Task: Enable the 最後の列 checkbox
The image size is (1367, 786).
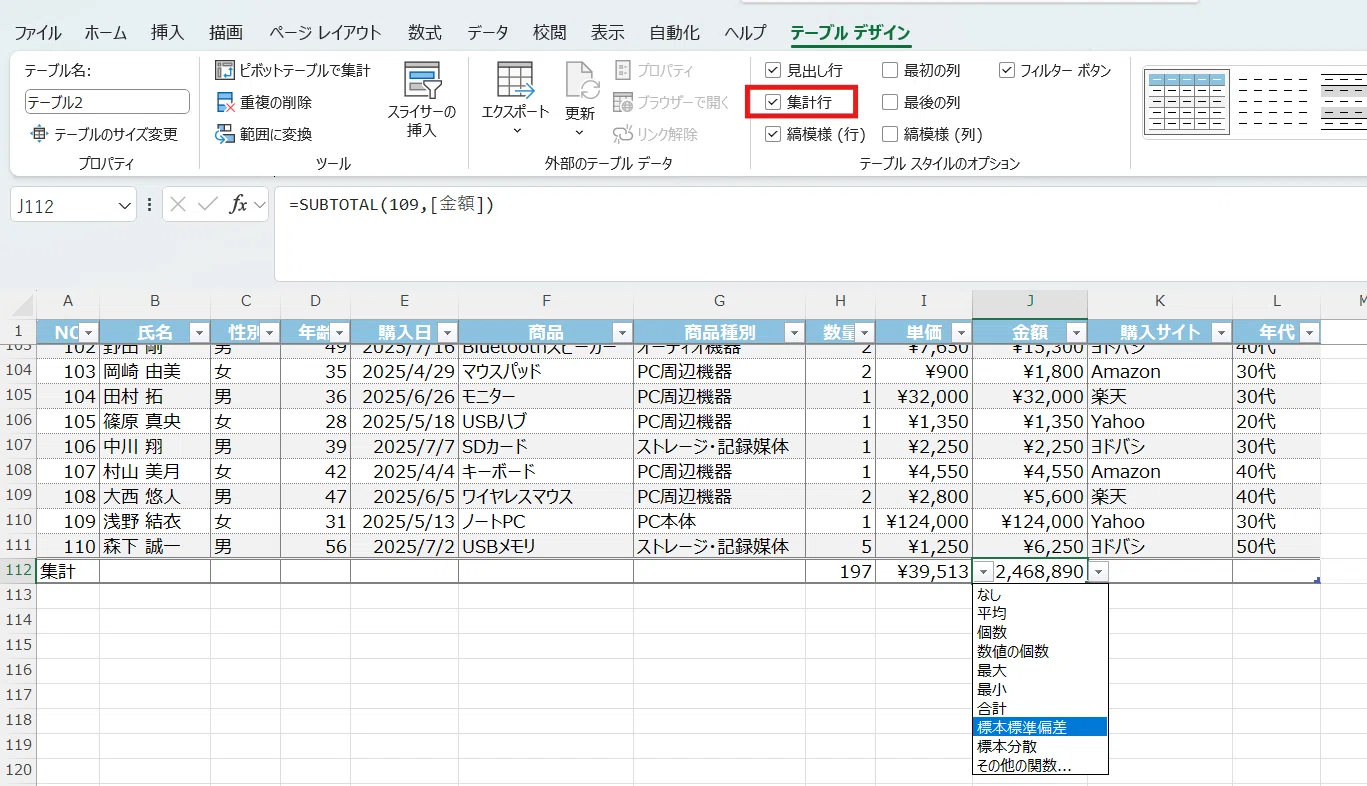Action: click(890, 102)
